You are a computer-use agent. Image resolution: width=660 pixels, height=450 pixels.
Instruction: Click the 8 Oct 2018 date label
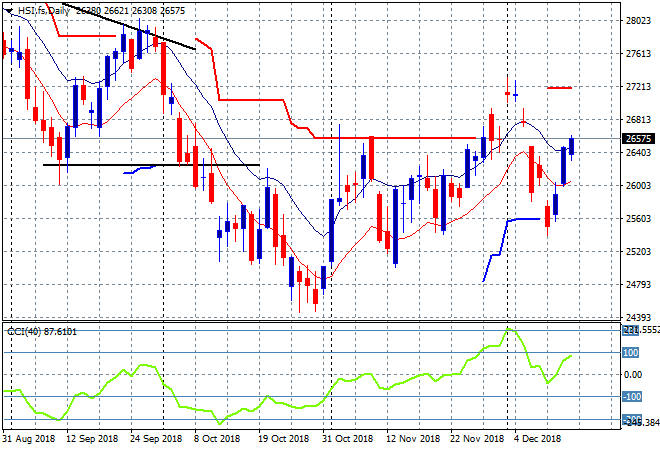coord(217,439)
